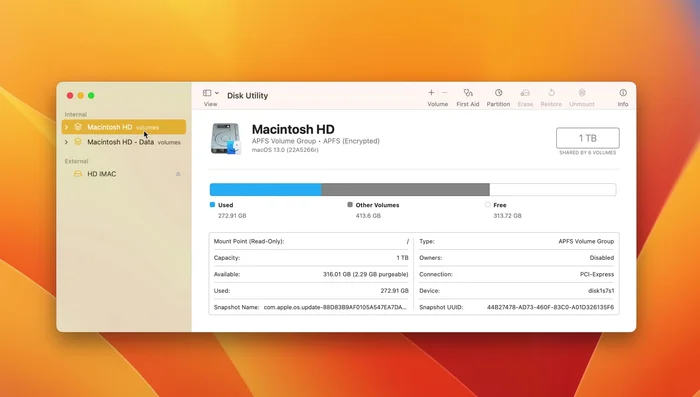
Task: Eject HD IMAC with eject icon
Action: [x=178, y=174]
